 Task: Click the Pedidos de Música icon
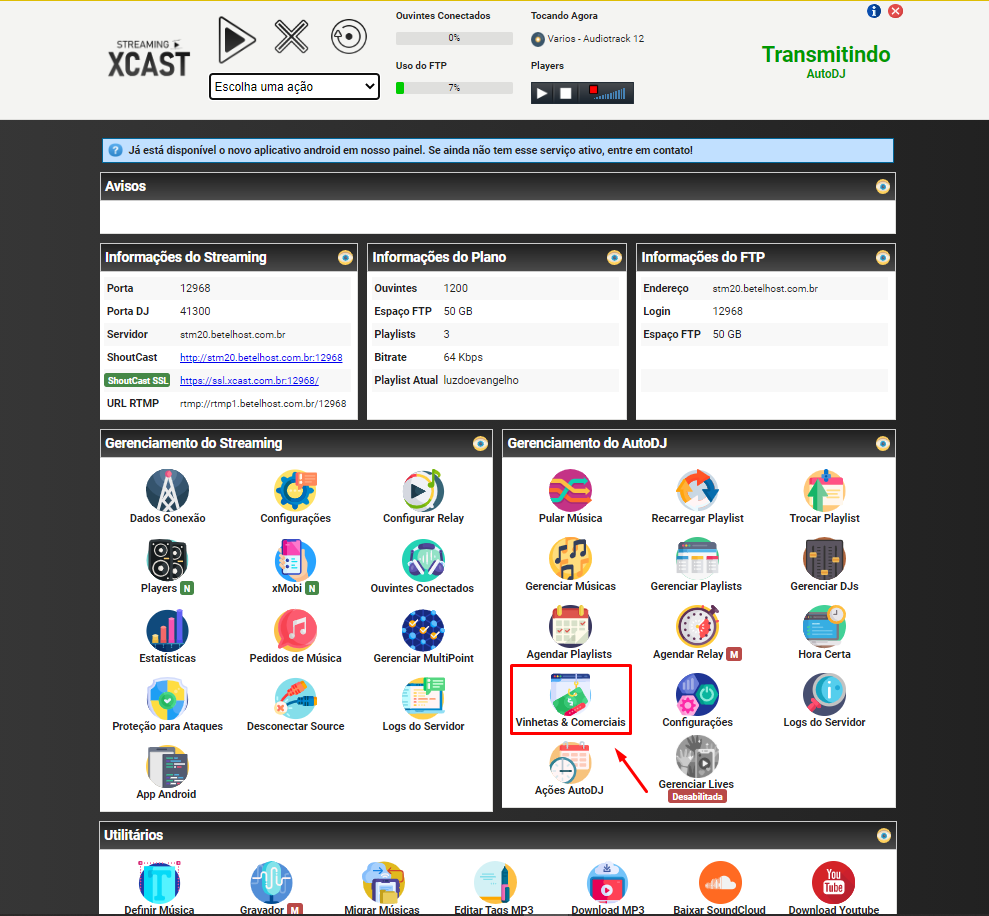[295, 632]
